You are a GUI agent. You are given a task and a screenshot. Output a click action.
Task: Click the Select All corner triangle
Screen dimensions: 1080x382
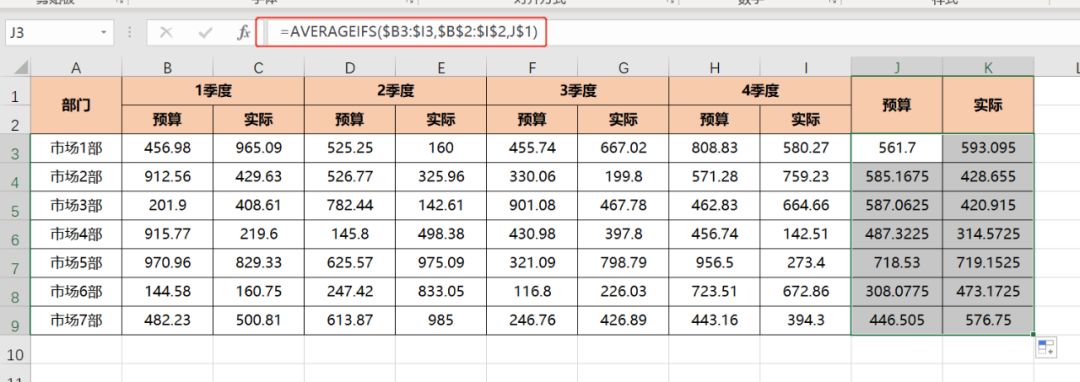pyautogui.click(x=21, y=67)
